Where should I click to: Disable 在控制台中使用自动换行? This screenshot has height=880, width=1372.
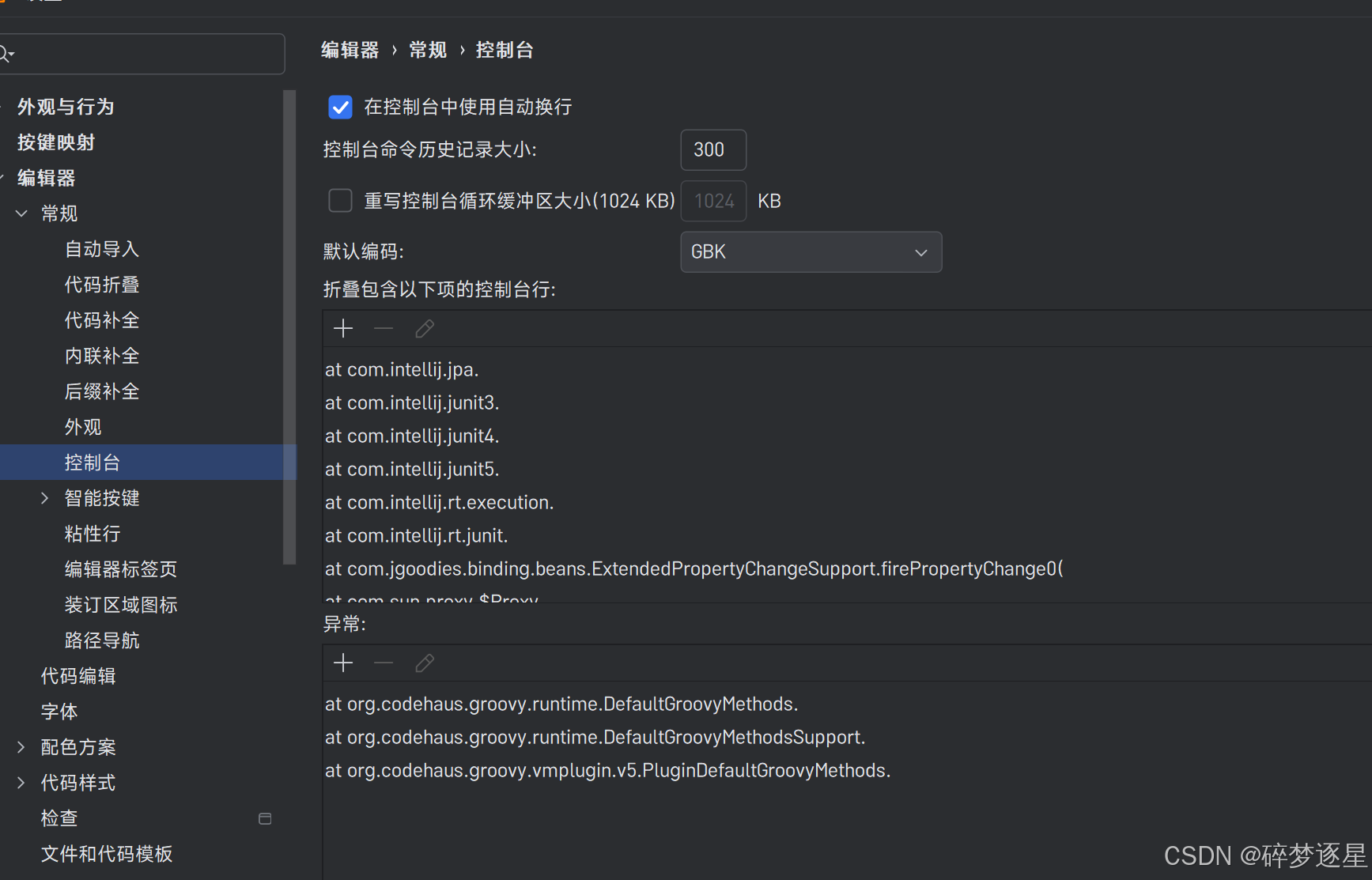[x=340, y=107]
